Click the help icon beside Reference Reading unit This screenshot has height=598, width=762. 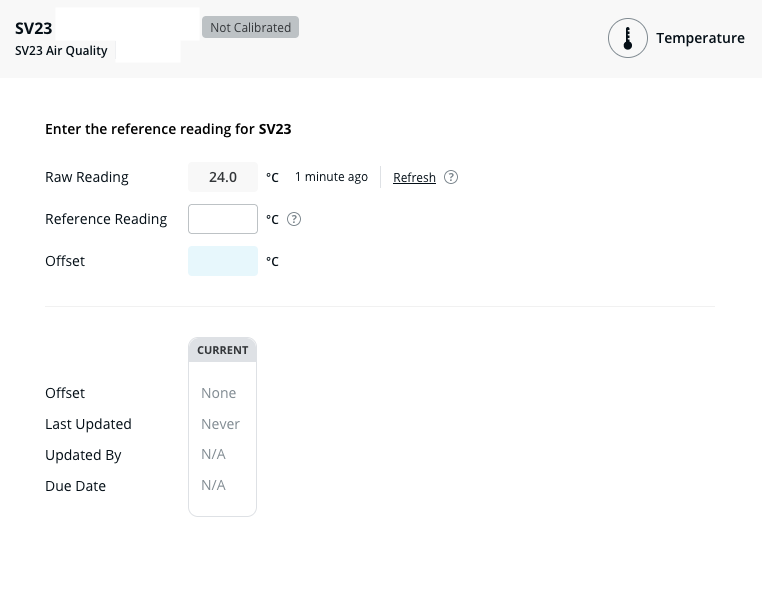click(x=294, y=219)
